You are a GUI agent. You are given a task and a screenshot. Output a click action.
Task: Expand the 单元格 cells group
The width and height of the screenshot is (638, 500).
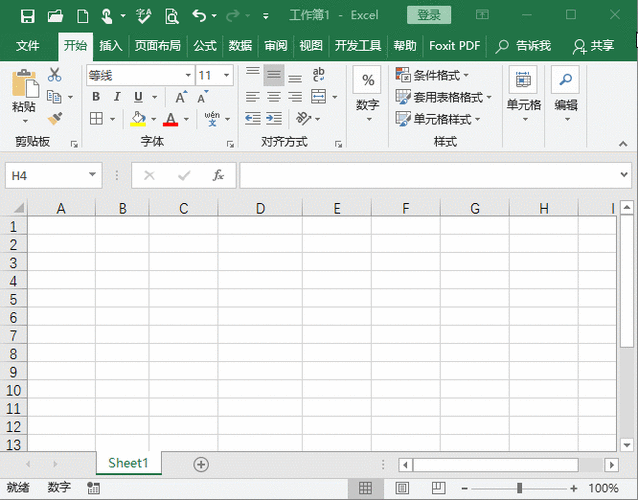point(524,94)
